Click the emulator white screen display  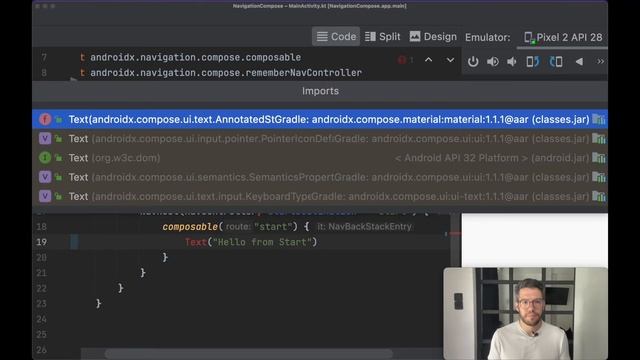(534, 240)
